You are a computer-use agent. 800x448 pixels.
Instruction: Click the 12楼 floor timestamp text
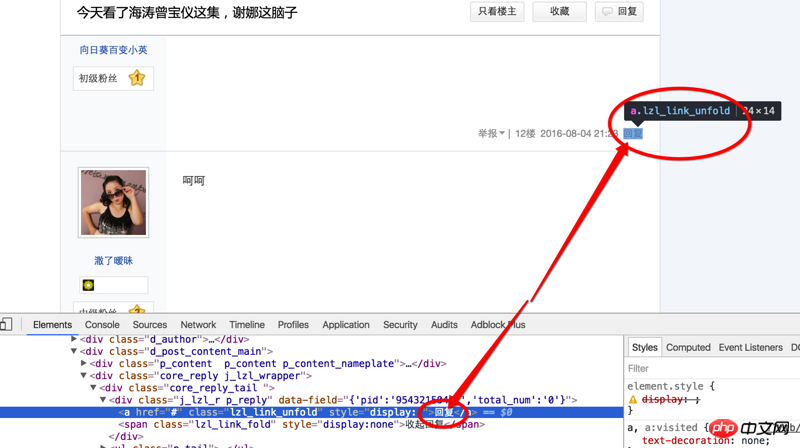pyautogui.click(x=566, y=134)
